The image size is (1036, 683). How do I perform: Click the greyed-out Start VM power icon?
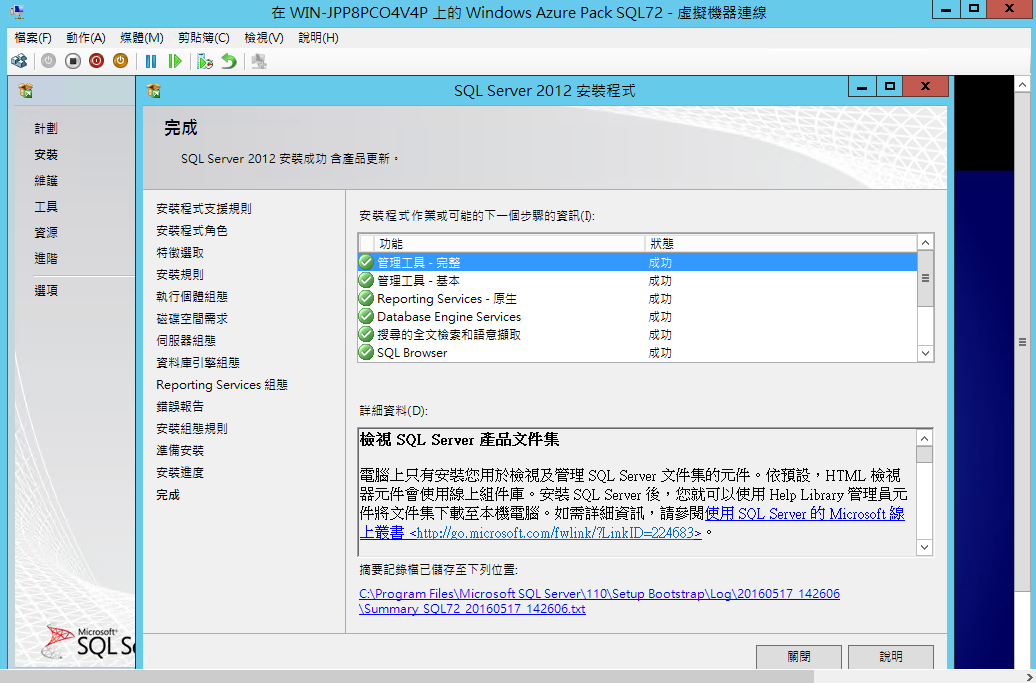click(x=48, y=61)
